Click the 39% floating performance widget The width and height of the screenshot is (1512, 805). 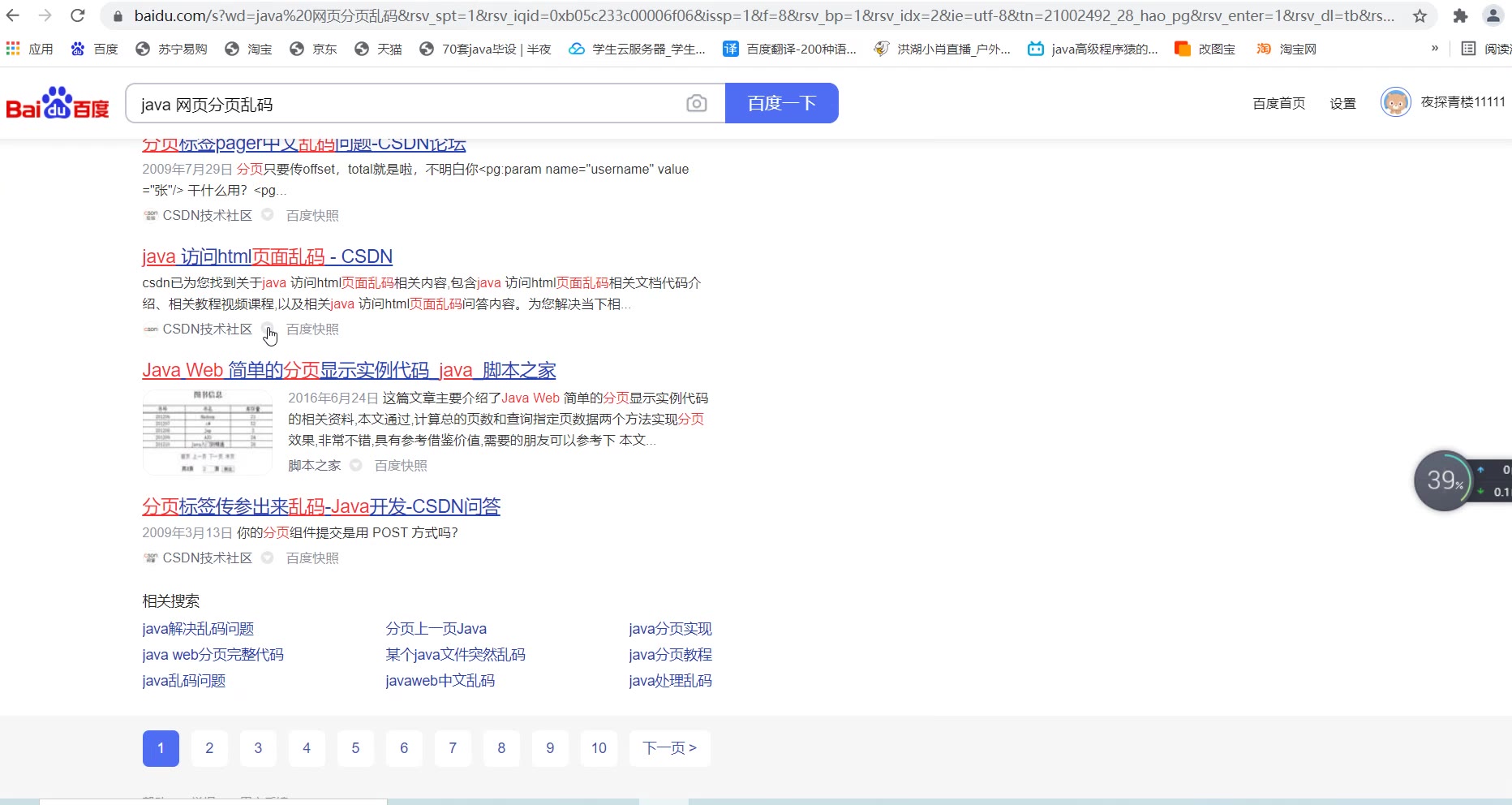1444,480
